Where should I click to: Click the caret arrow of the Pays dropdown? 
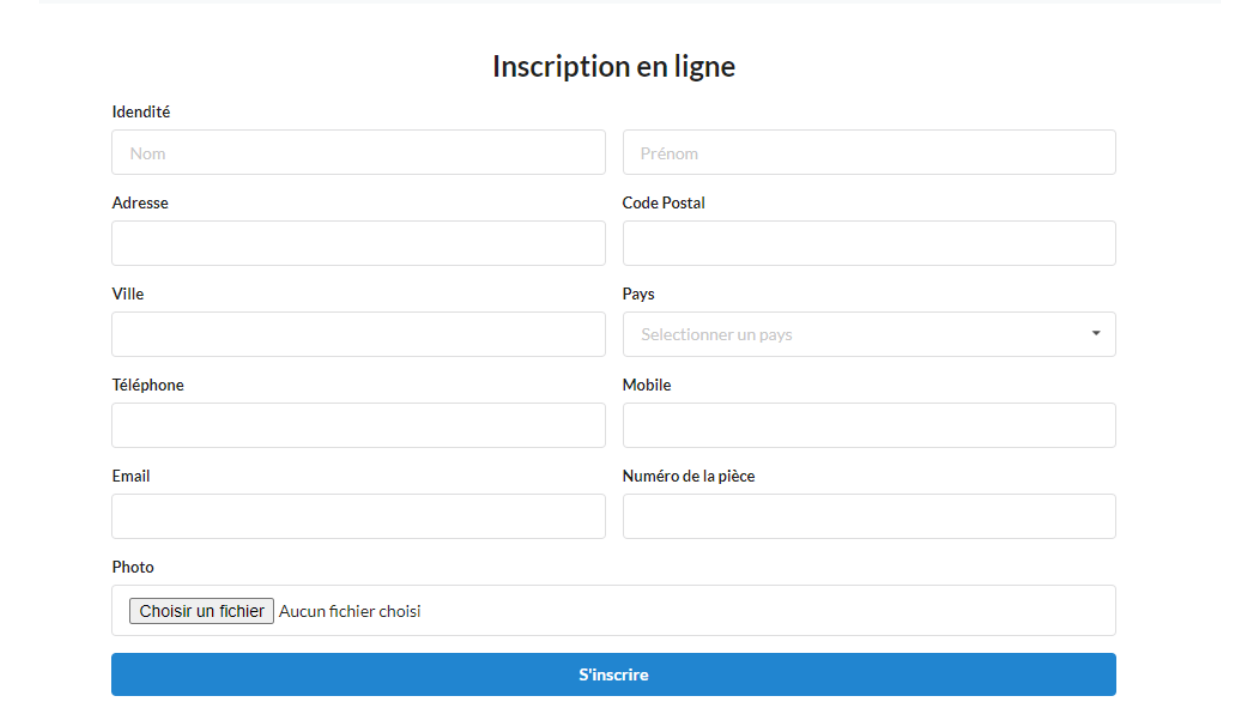1096,334
